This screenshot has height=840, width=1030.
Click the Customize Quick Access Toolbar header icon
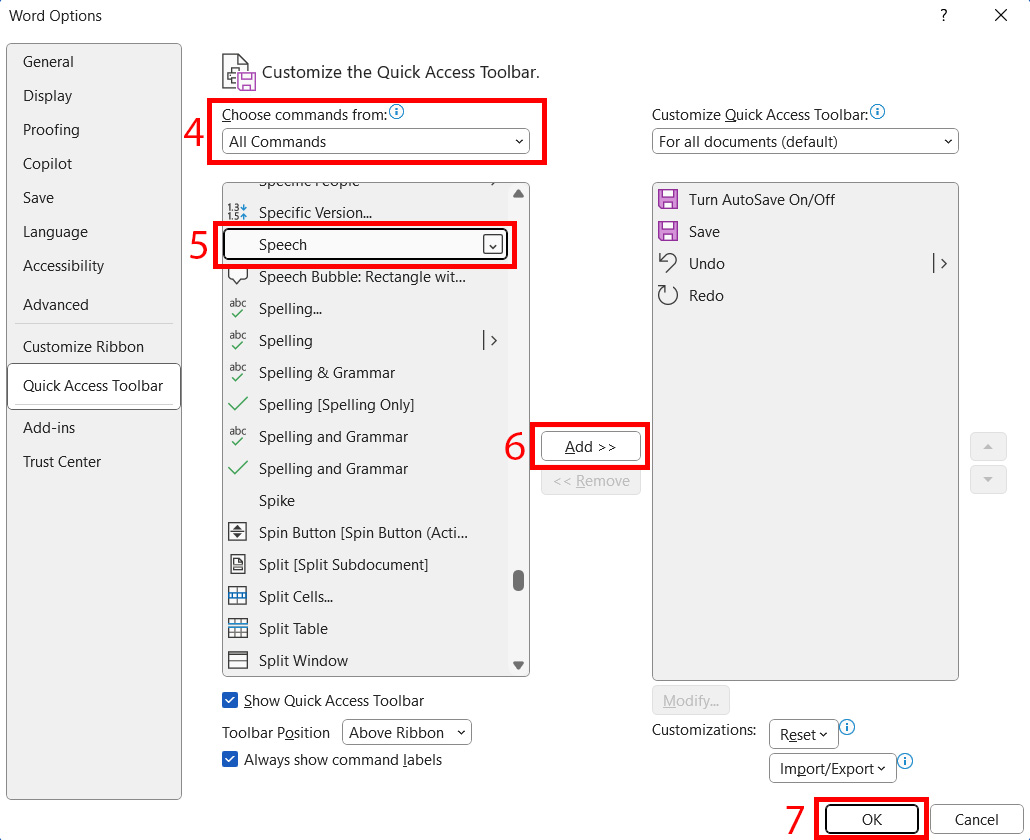[238, 72]
